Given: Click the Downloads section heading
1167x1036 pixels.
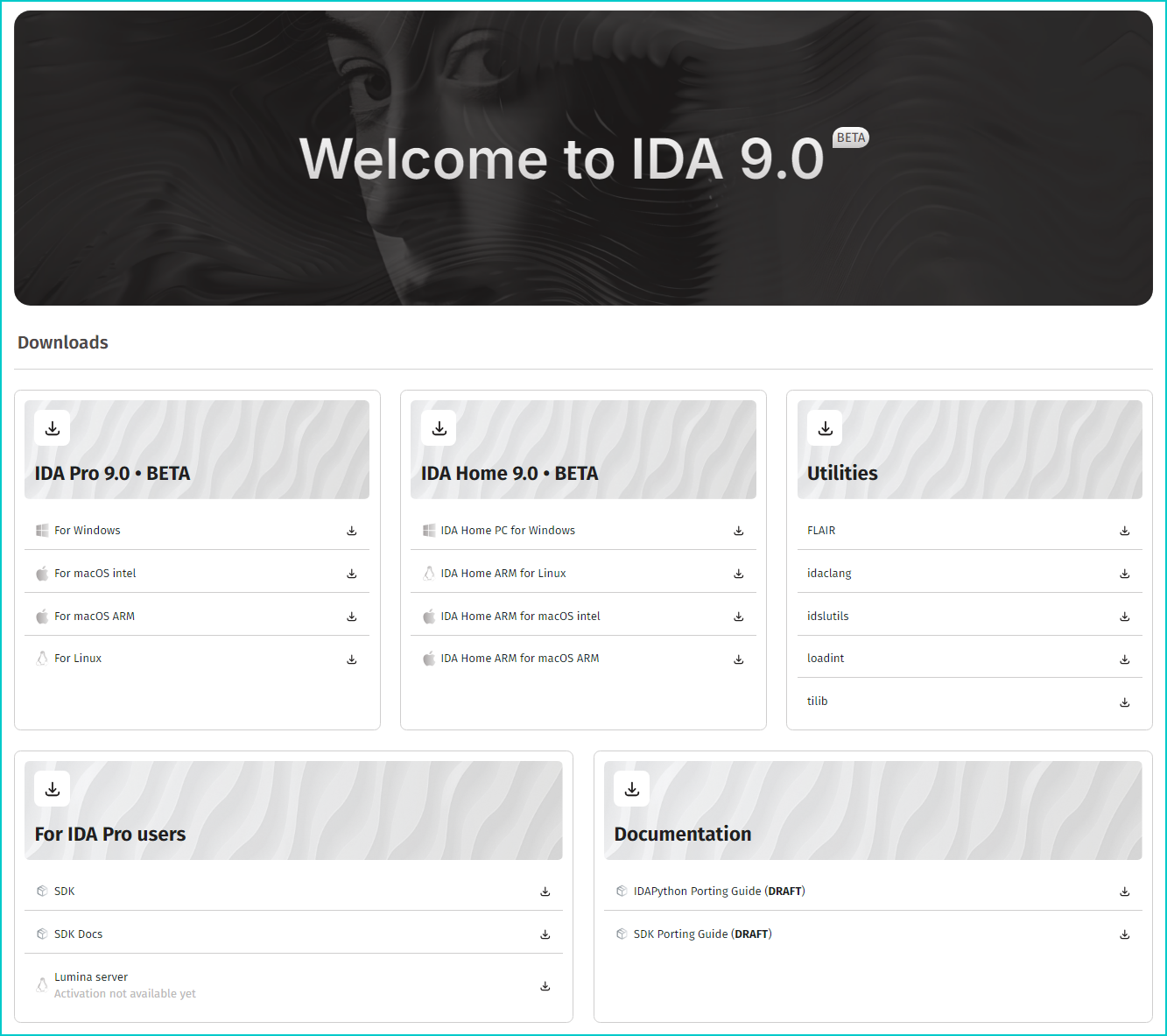Looking at the screenshot, I should pos(63,342).
